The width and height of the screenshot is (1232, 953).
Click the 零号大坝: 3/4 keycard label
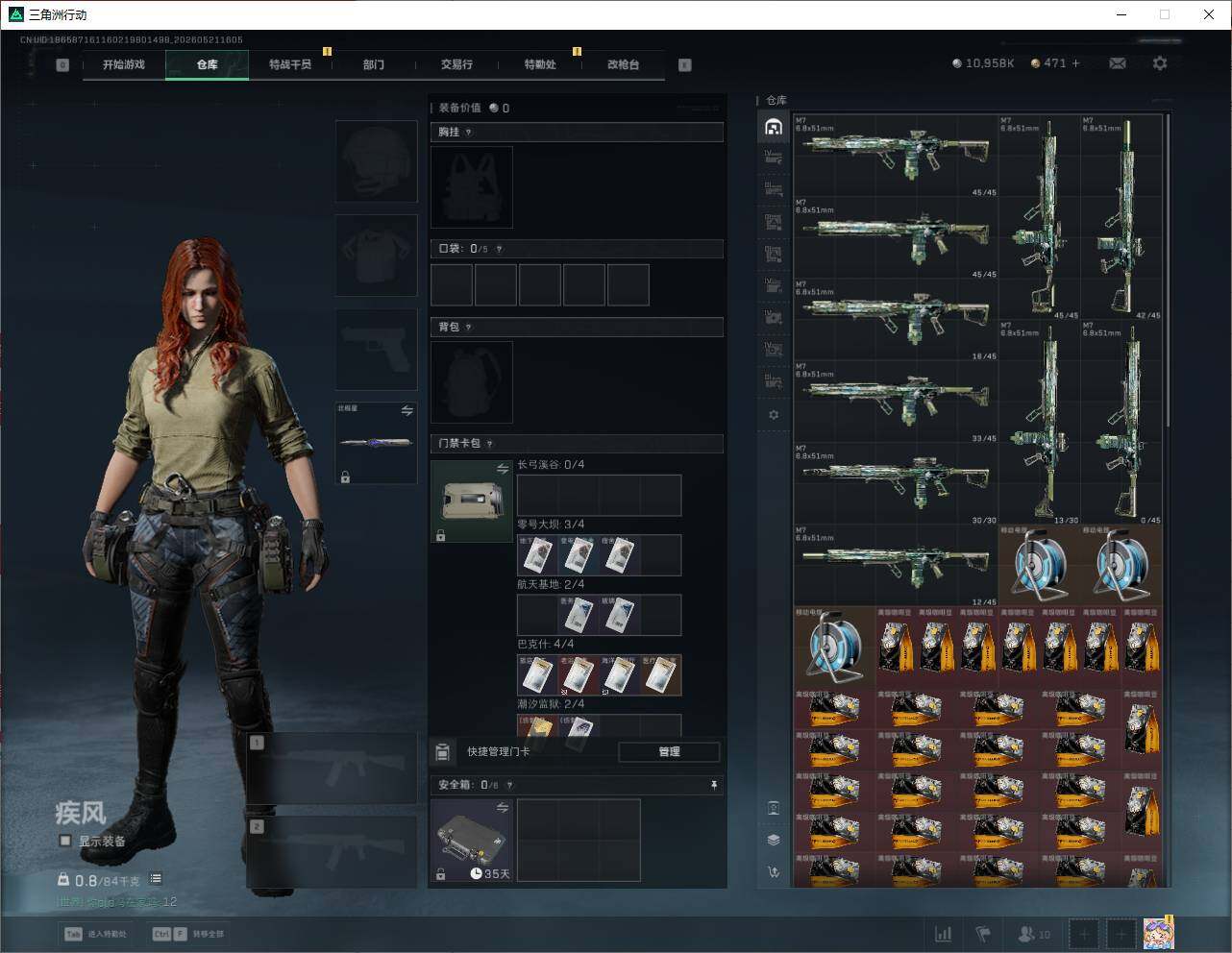(x=551, y=525)
